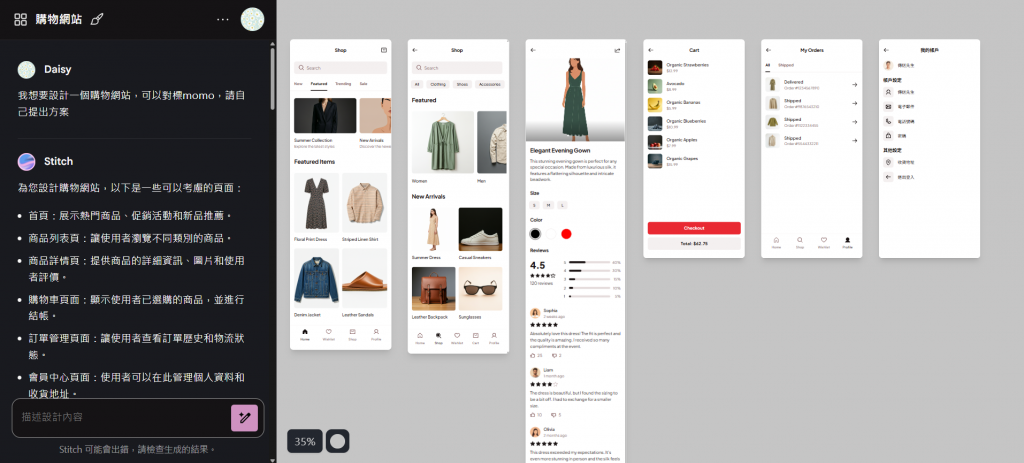1024x463 pixels.
Task: Click the magic wand generate button
Action: (245, 418)
